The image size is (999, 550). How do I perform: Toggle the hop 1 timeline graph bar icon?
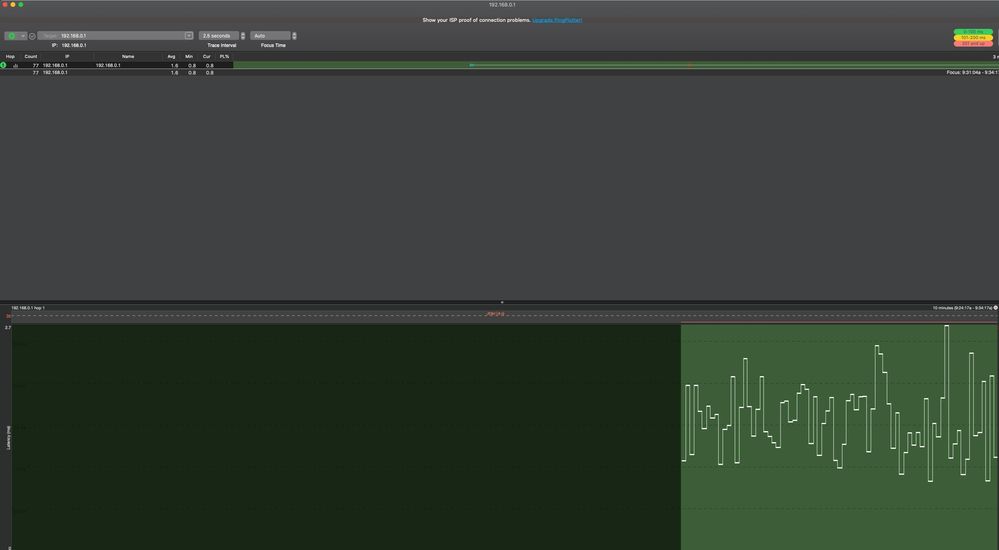click(x=15, y=65)
